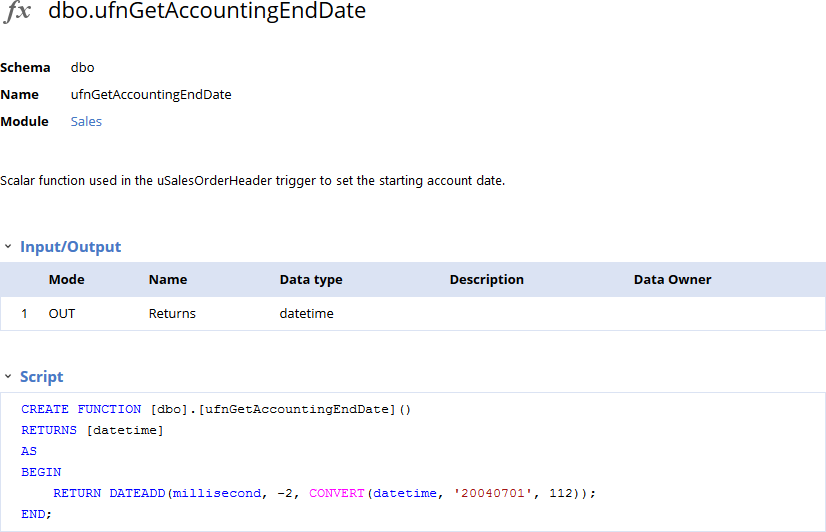Click the ufnGetAccountingEndDate name value
Viewport: 826px width, 532px height.
(151, 95)
